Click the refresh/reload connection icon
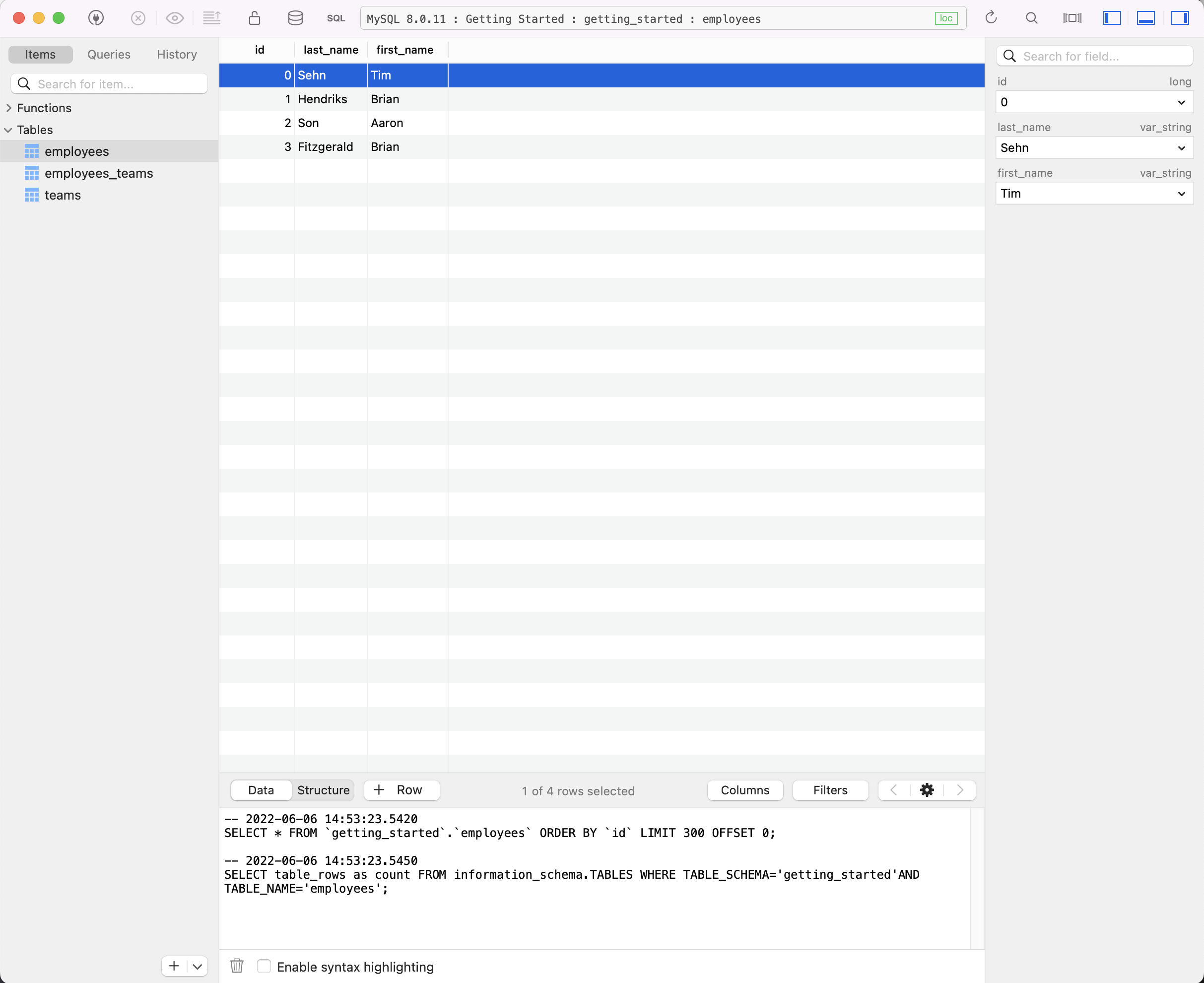The width and height of the screenshot is (1204, 983). [991, 18]
